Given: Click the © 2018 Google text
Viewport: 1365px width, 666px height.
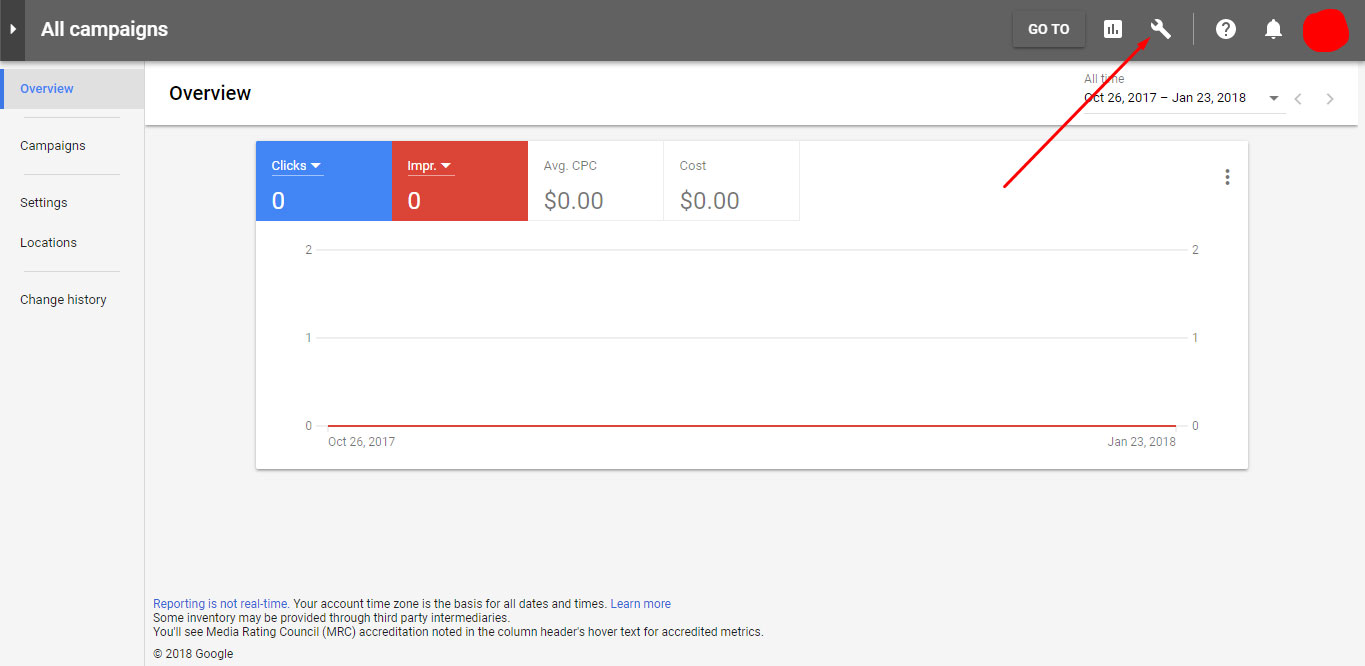Looking at the screenshot, I should pyautogui.click(x=193, y=654).
